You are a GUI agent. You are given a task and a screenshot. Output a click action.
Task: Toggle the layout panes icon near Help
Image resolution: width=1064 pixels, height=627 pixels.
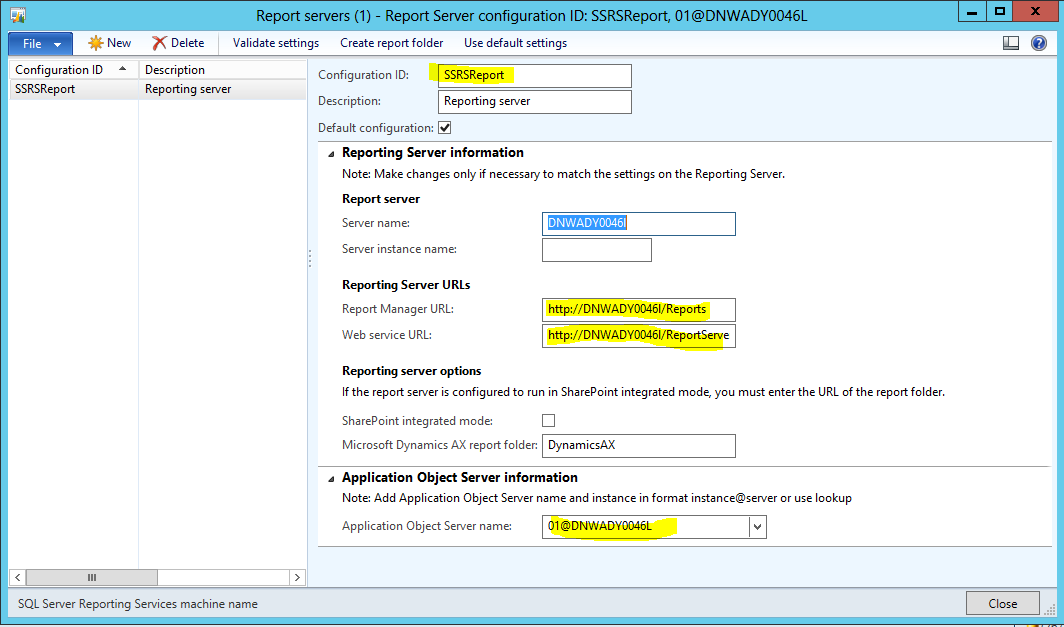[1012, 43]
